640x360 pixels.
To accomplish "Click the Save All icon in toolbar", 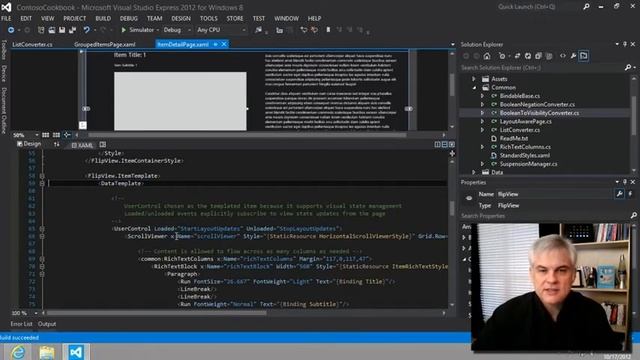I will [x=72, y=30].
